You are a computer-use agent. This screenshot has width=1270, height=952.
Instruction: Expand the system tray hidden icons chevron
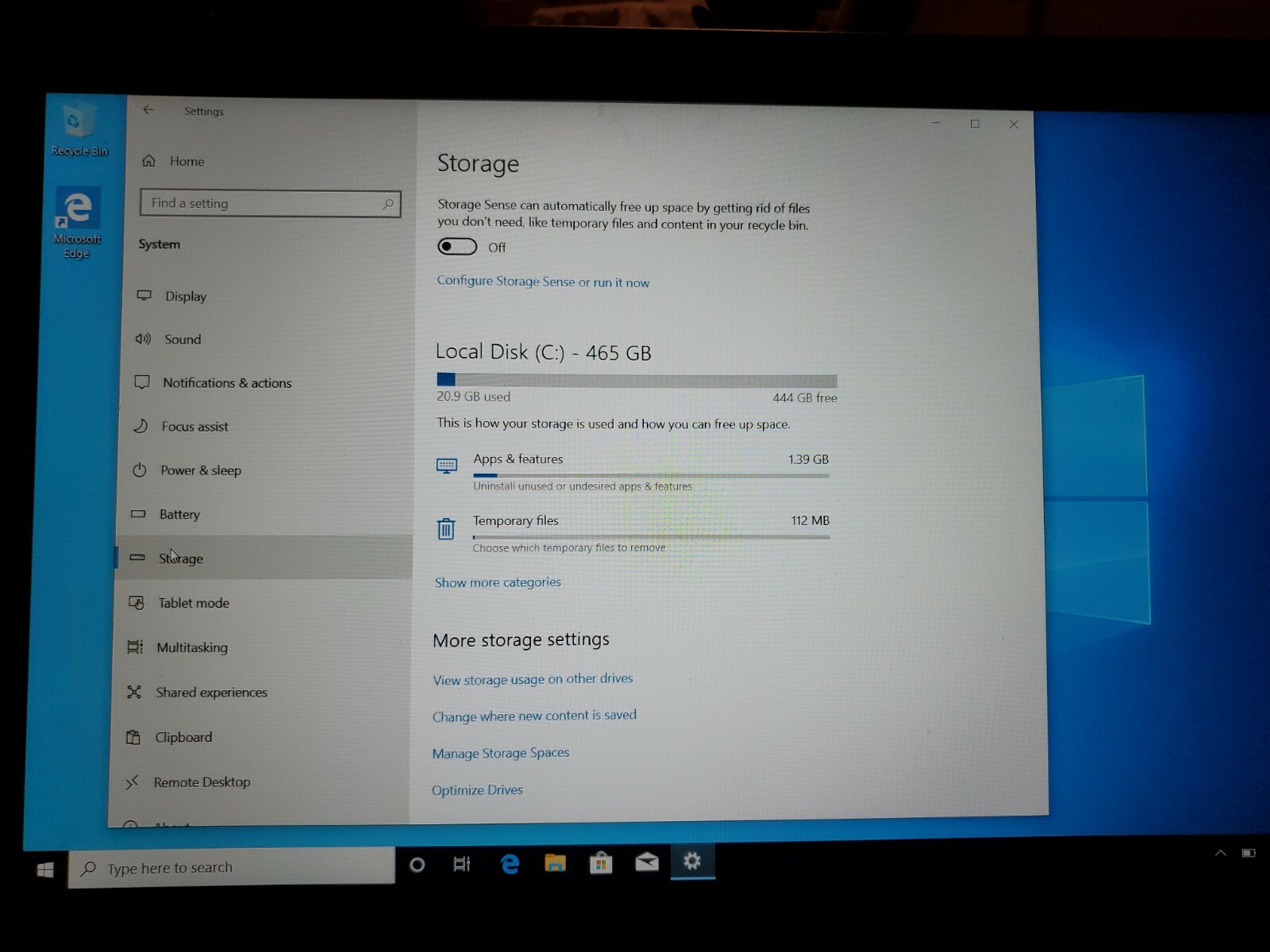pyautogui.click(x=1221, y=854)
